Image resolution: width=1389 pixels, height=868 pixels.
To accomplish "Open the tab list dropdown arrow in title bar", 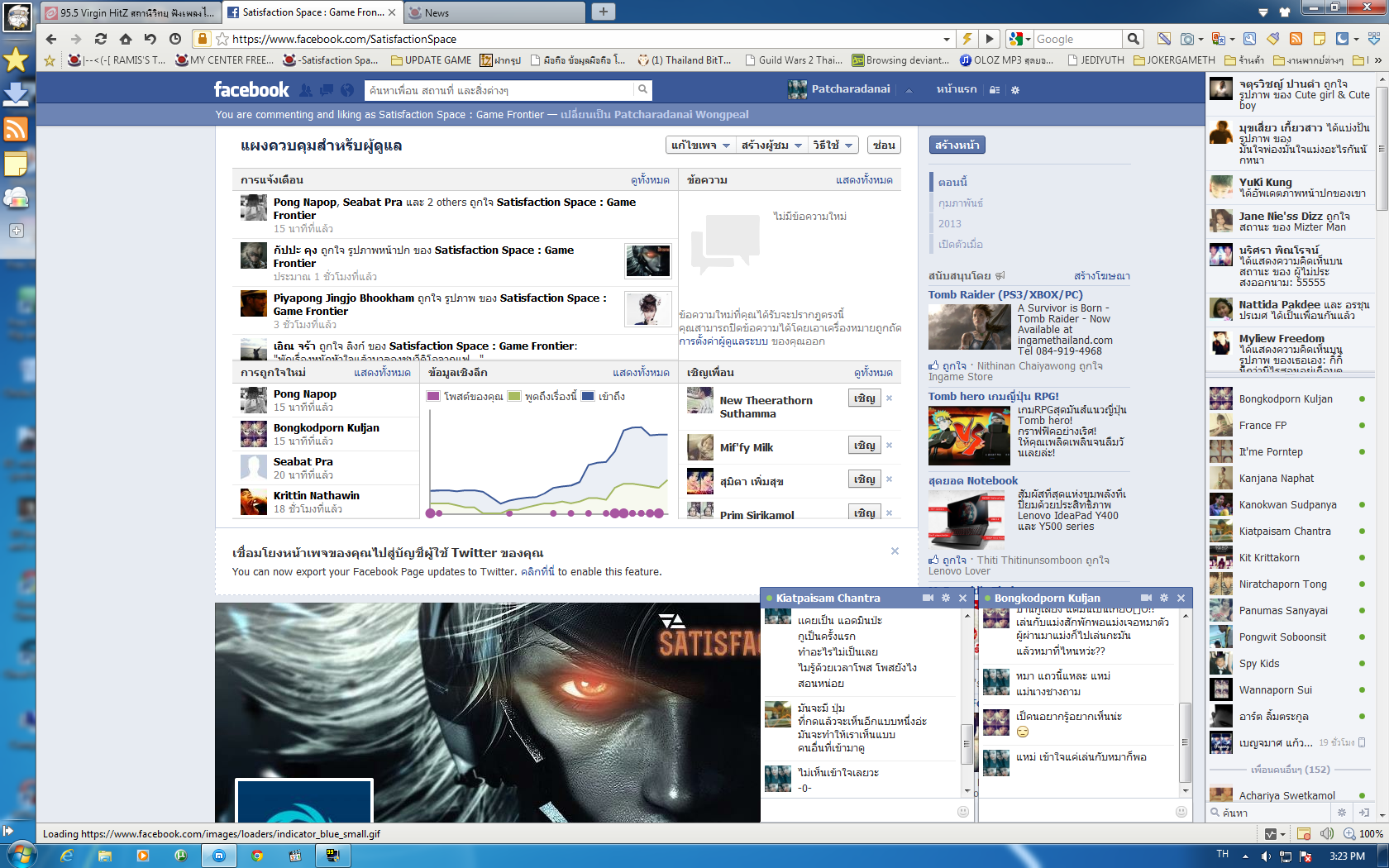I will [x=1263, y=12].
